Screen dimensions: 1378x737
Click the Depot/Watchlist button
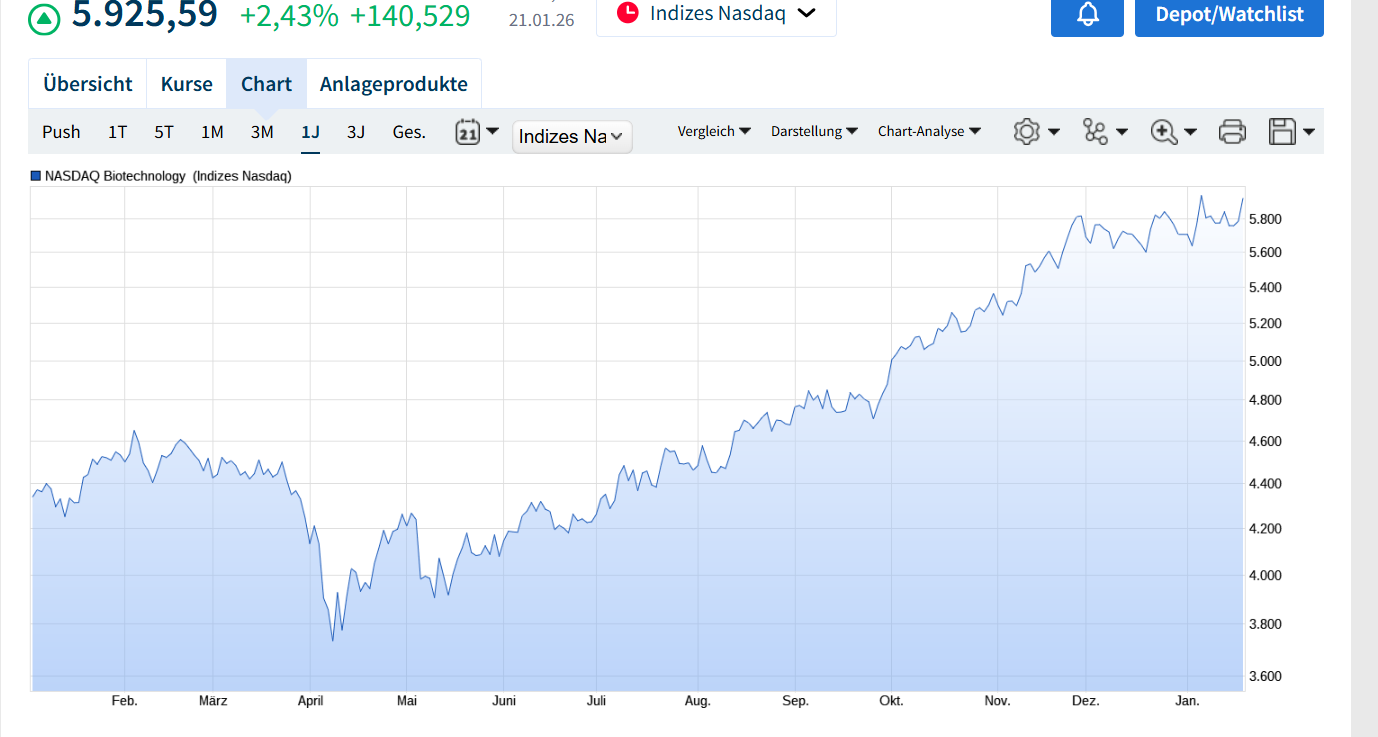1228,15
